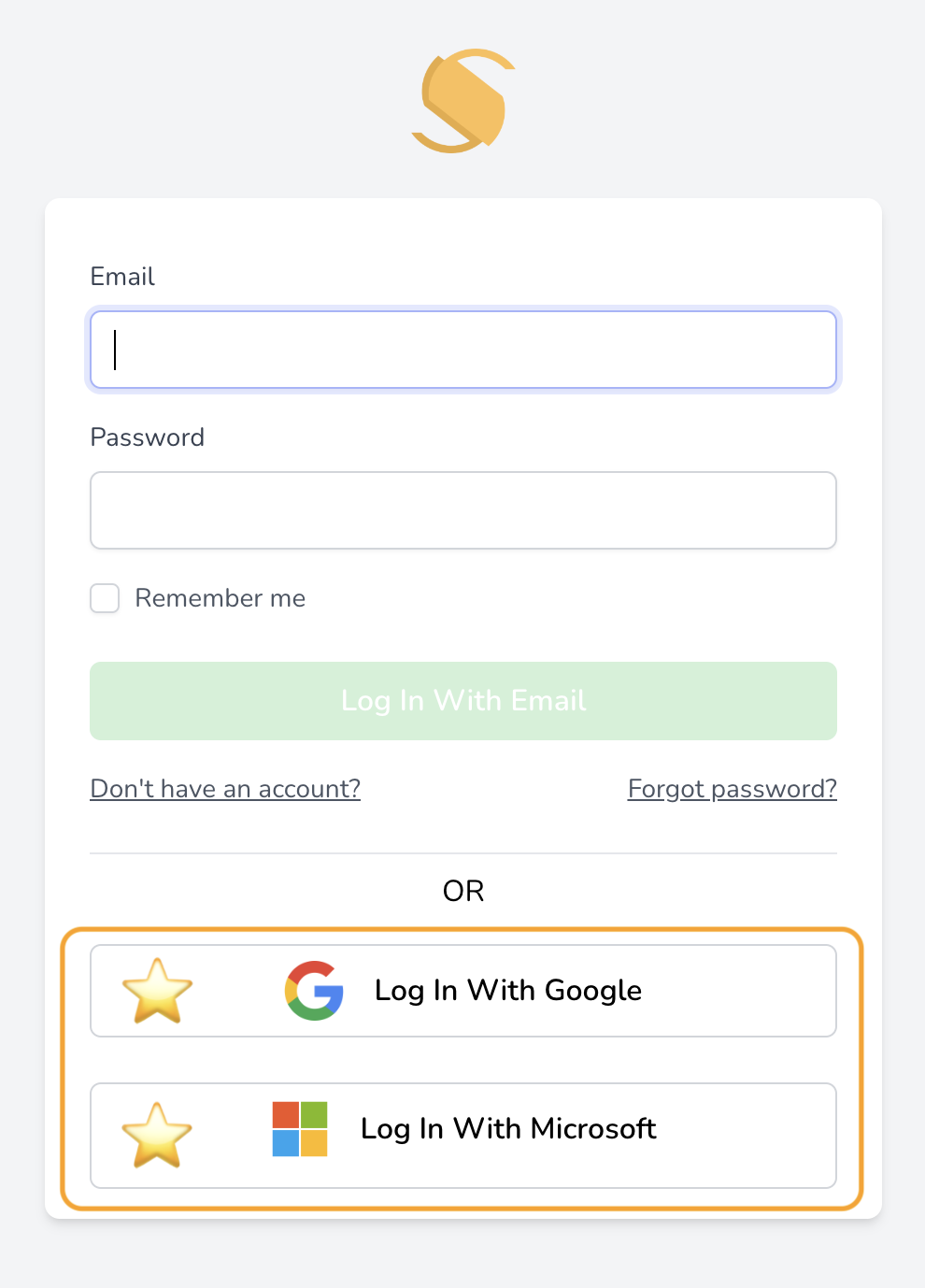Click the star icon in Microsoft button
This screenshot has width=925, height=1288.
[157, 1135]
